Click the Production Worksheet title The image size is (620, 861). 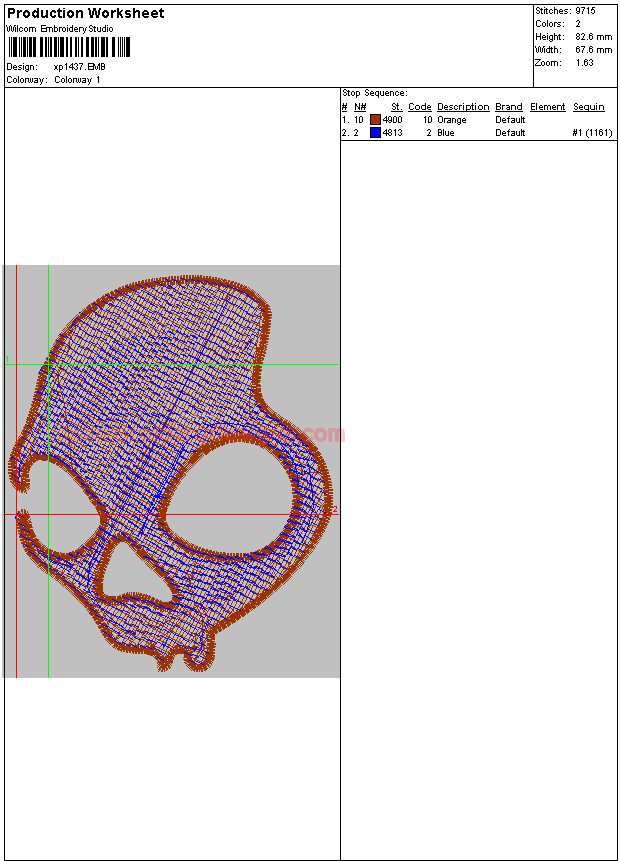point(85,13)
